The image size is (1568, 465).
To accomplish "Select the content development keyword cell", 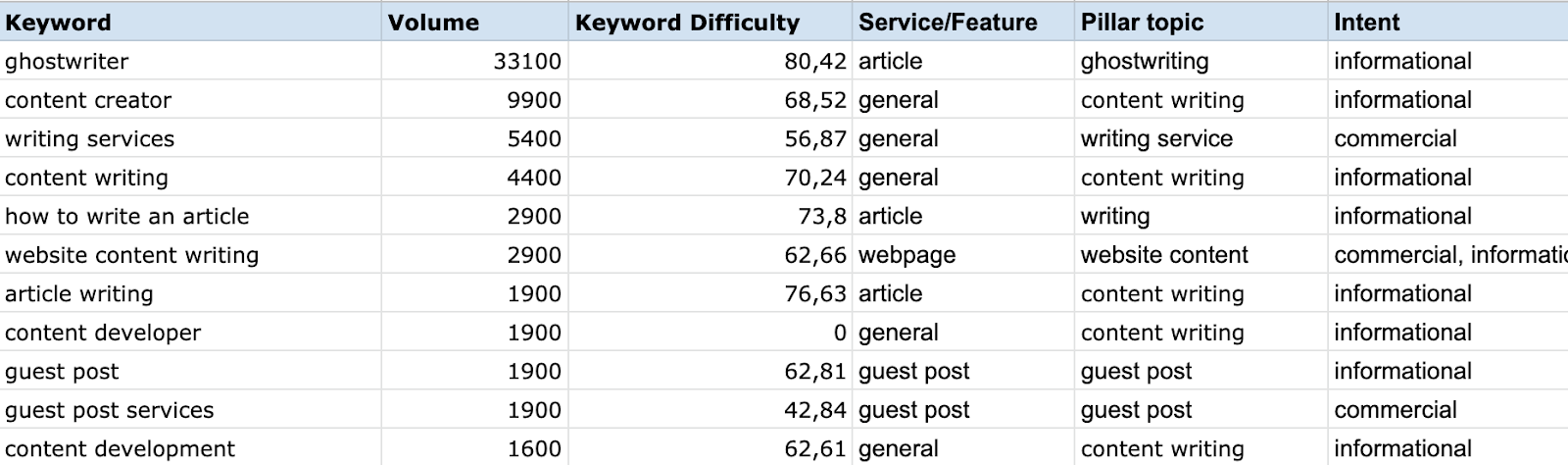I will (x=190, y=448).
